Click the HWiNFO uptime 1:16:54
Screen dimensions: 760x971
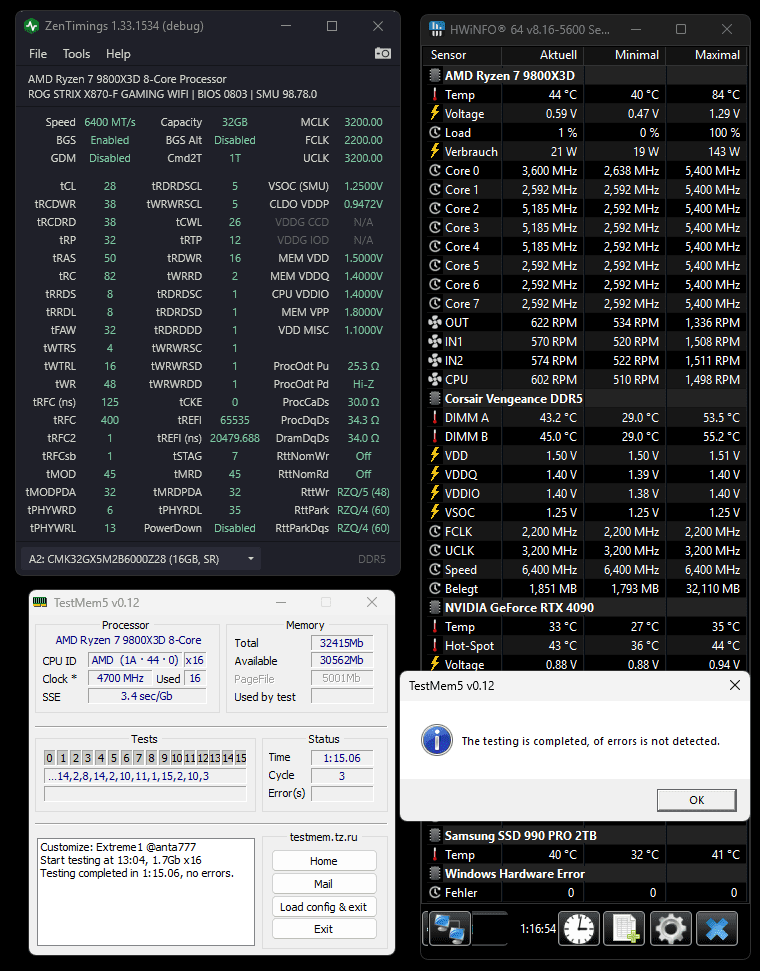coord(538,928)
